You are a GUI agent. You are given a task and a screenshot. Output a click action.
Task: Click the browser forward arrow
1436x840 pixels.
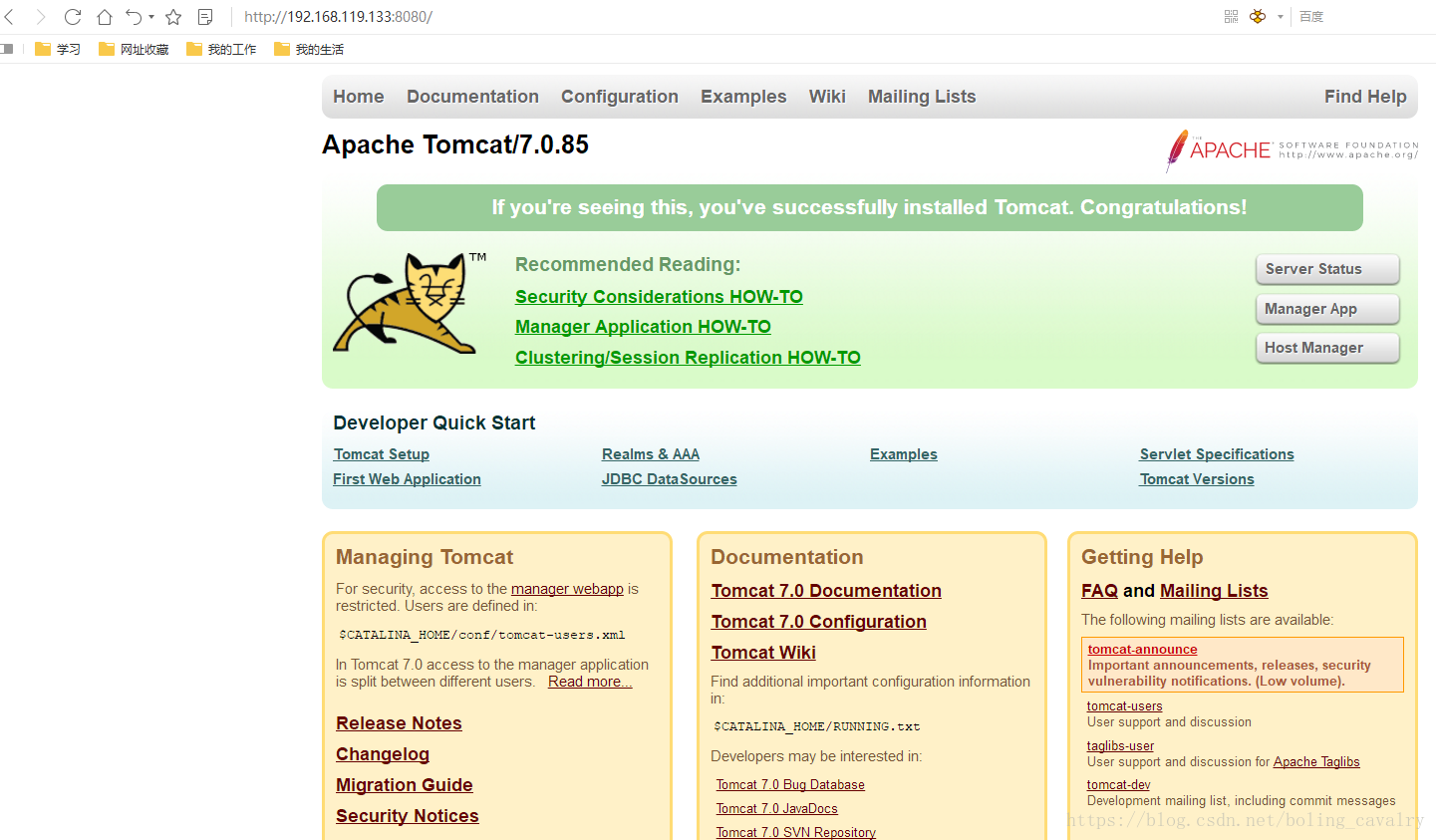(x=41, y=17)
